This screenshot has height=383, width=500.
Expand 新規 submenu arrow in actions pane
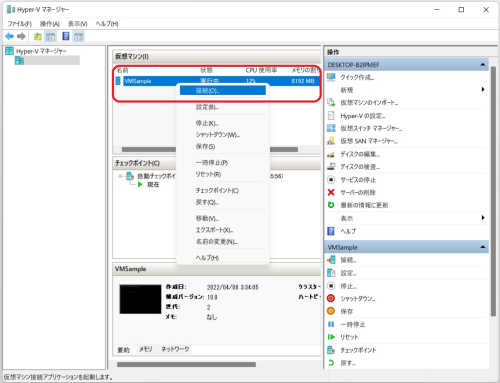[x=483, y=89]
